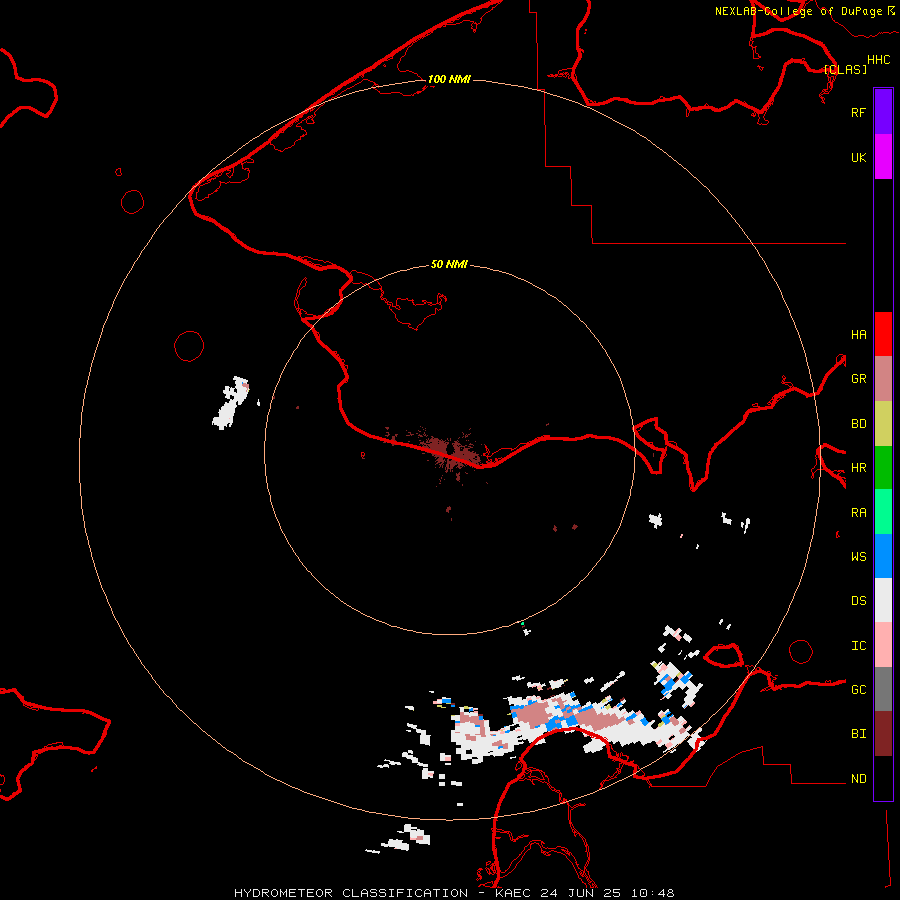Click the [CLAS] label
The height and width of the screenshot is (900, 900).
pyautogui.click(x=845, y=69)
